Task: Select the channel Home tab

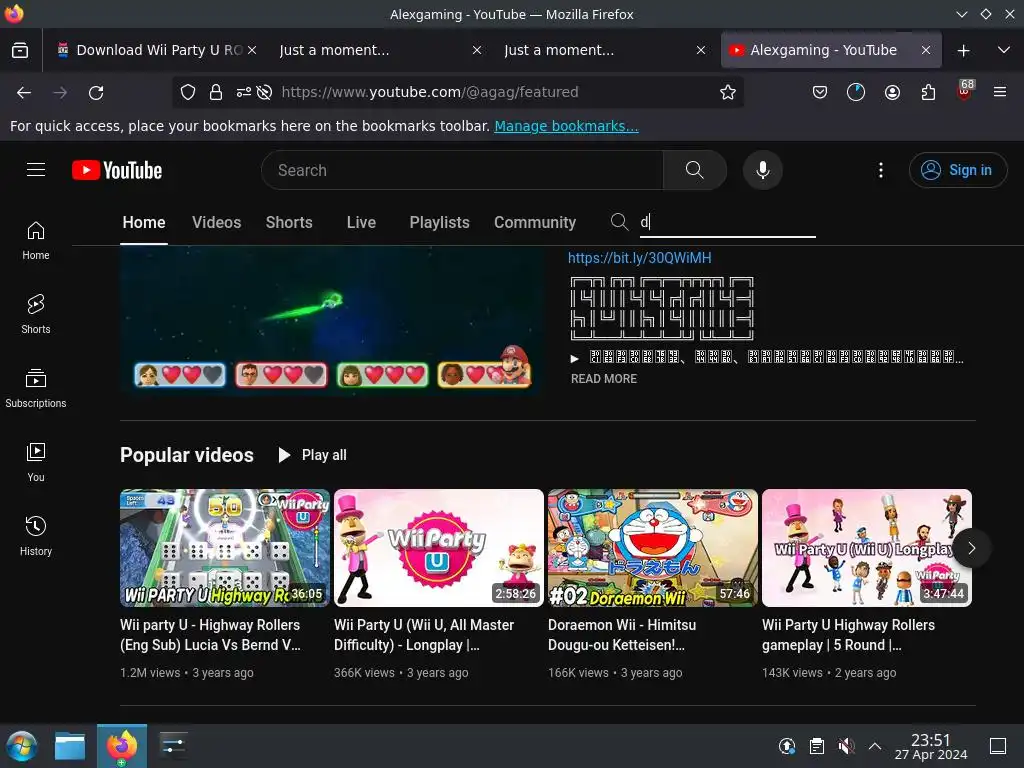Action: click(144, 222)
